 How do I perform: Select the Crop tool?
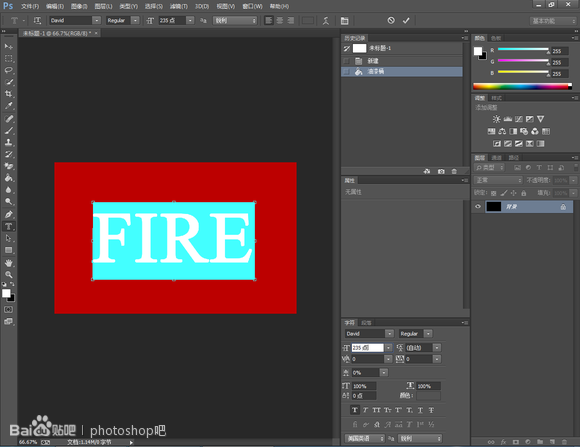point(9,94)
